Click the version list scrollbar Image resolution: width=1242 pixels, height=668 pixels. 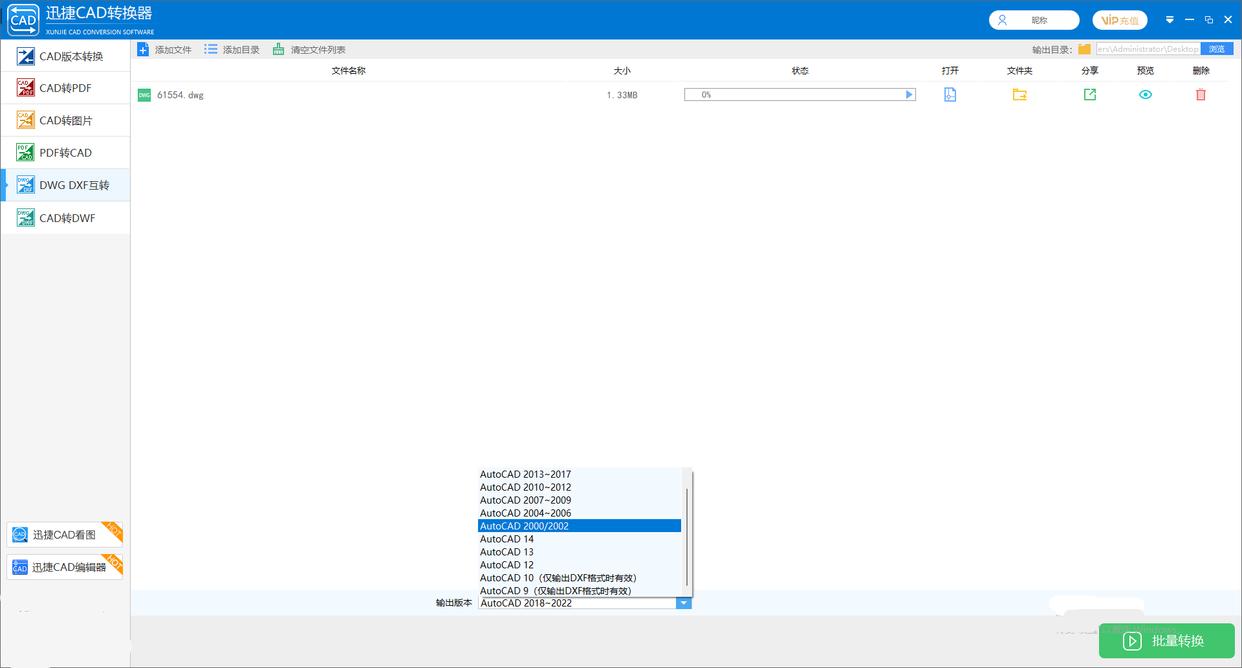687,537
